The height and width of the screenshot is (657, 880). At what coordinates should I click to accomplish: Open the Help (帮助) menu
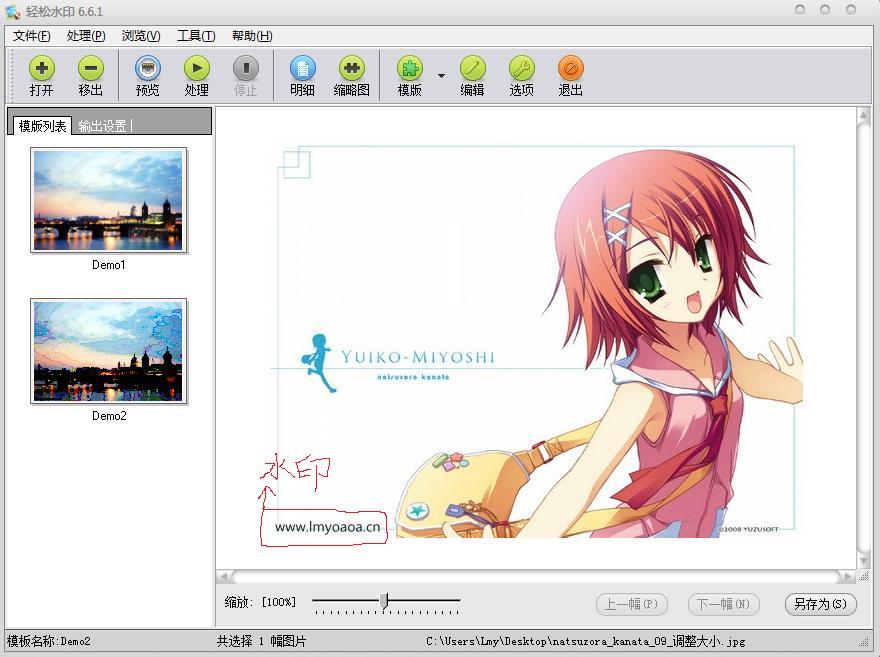pos(252,36)
